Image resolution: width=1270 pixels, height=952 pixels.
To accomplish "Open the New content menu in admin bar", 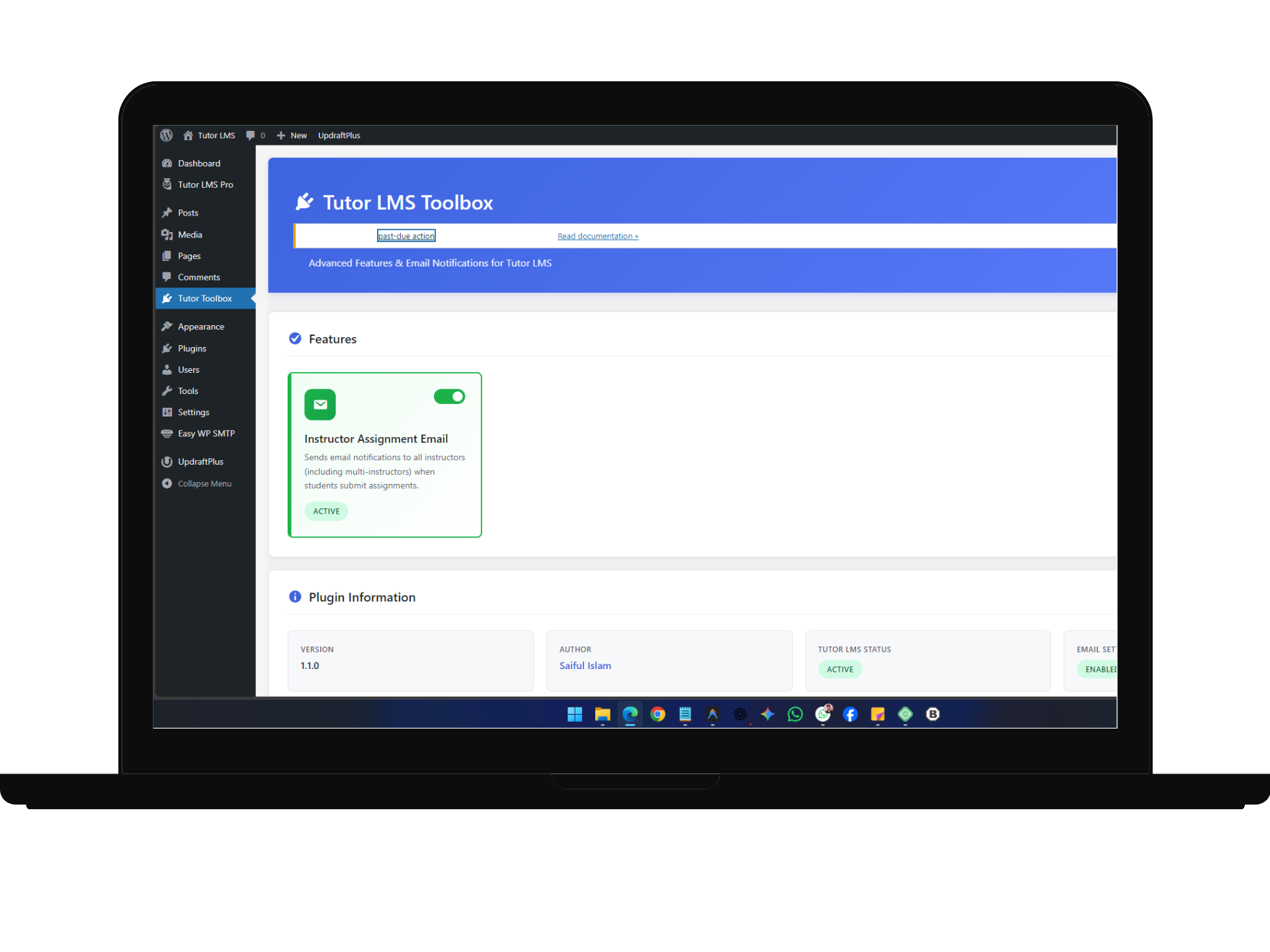I will [292, 135].
